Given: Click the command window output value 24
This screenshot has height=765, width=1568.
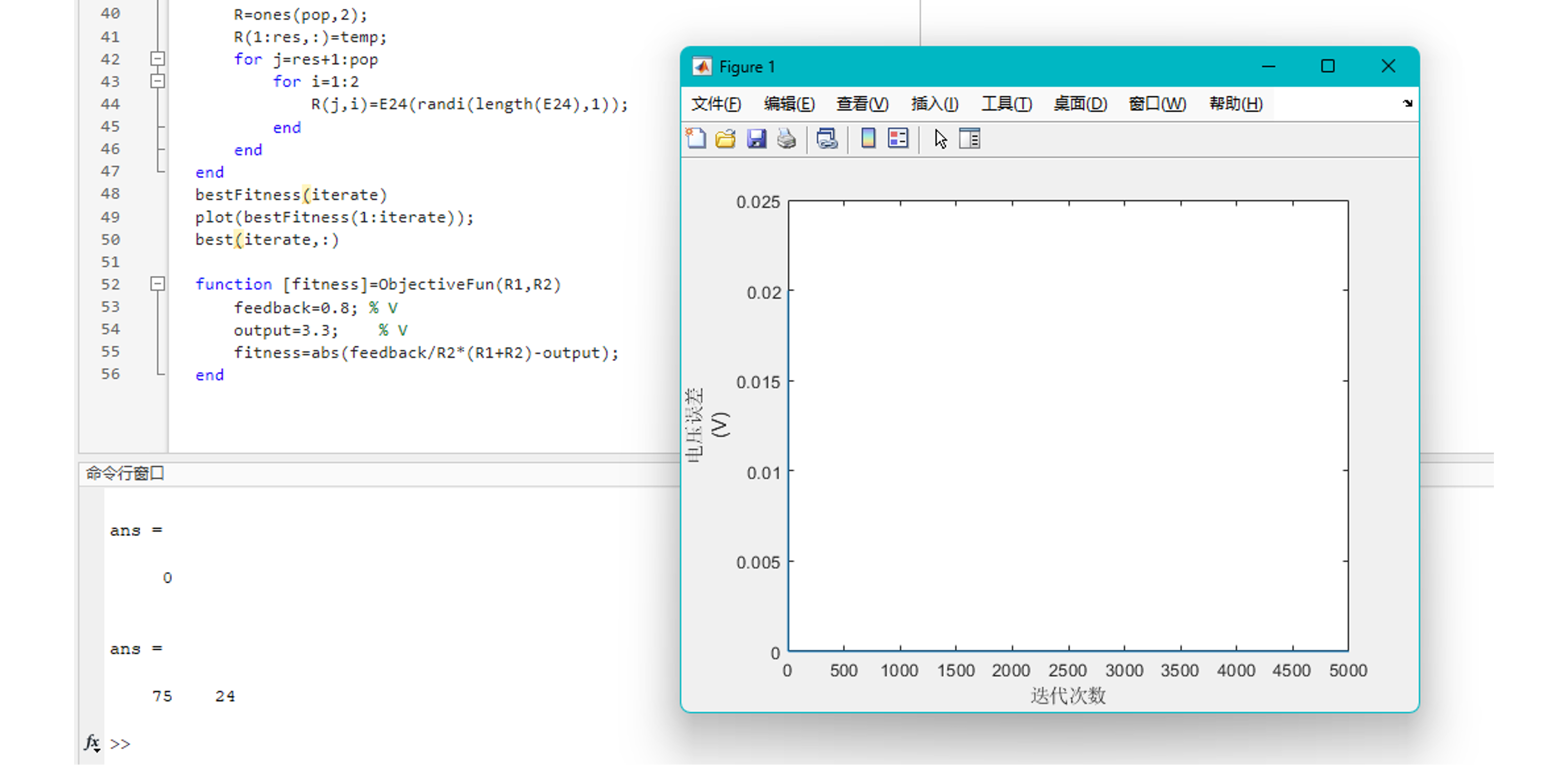Looking at the screenshot, I should (x=225, y=695).
